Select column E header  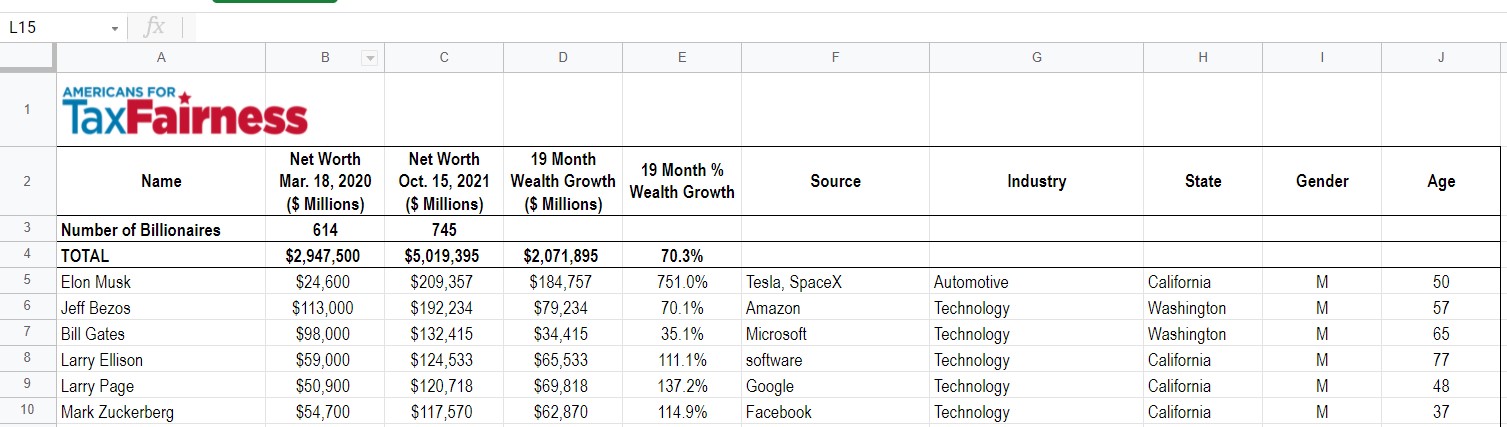point(682,58)
